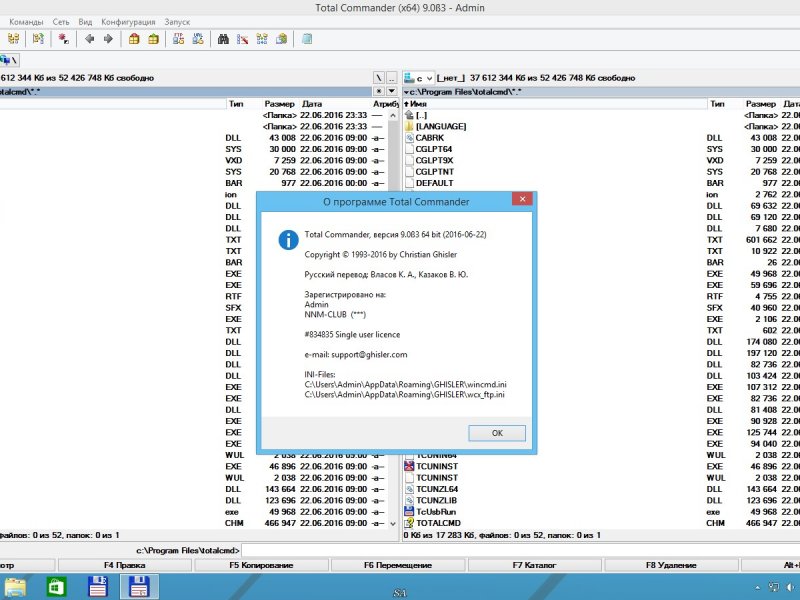This screenshot has height=600, width=800.
Task: Click the CABRK DLL file icon
Action: tap(409, 138)
